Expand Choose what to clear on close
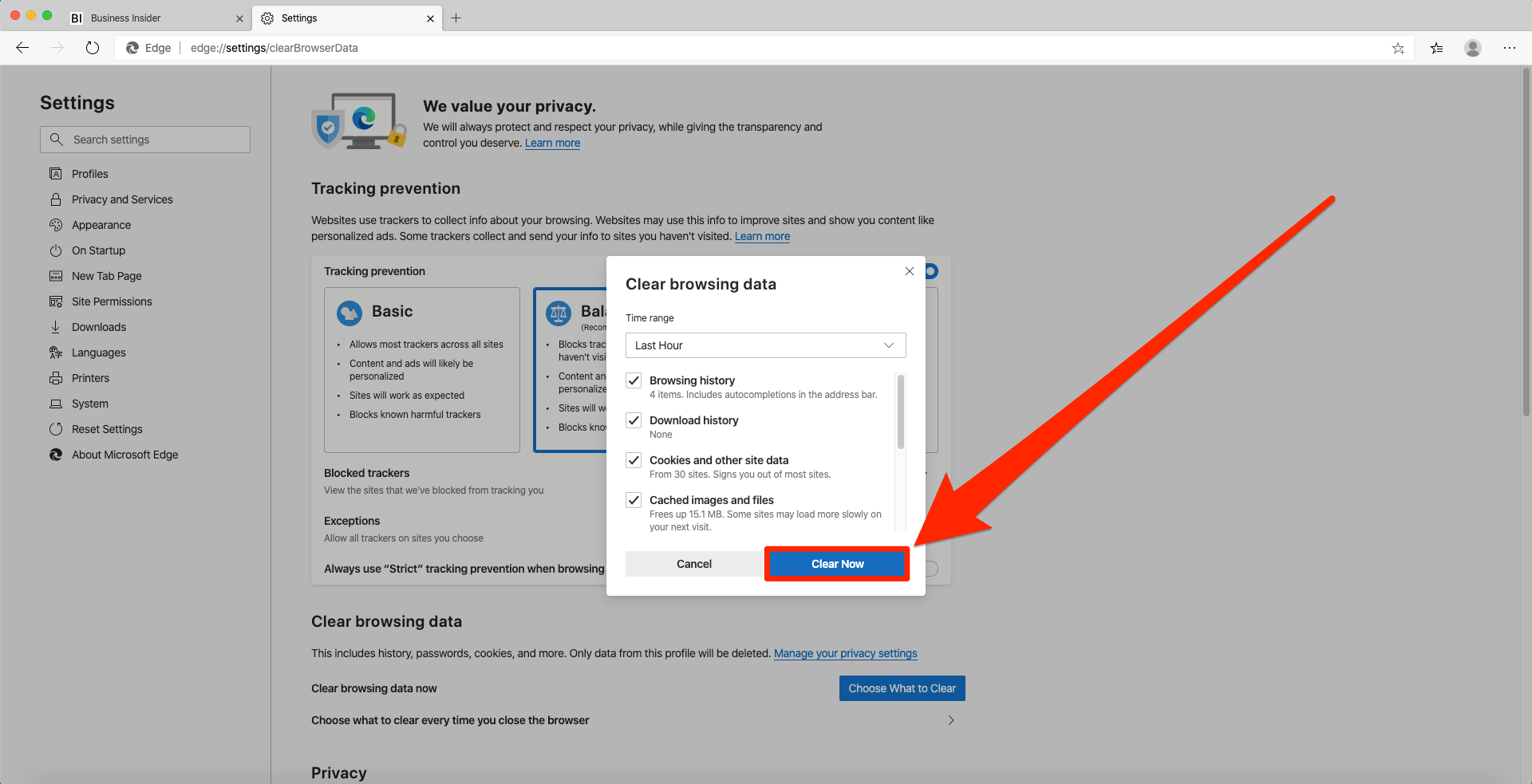The width and height of the screenshot is (1532, 784). click(x=950, y=720)
